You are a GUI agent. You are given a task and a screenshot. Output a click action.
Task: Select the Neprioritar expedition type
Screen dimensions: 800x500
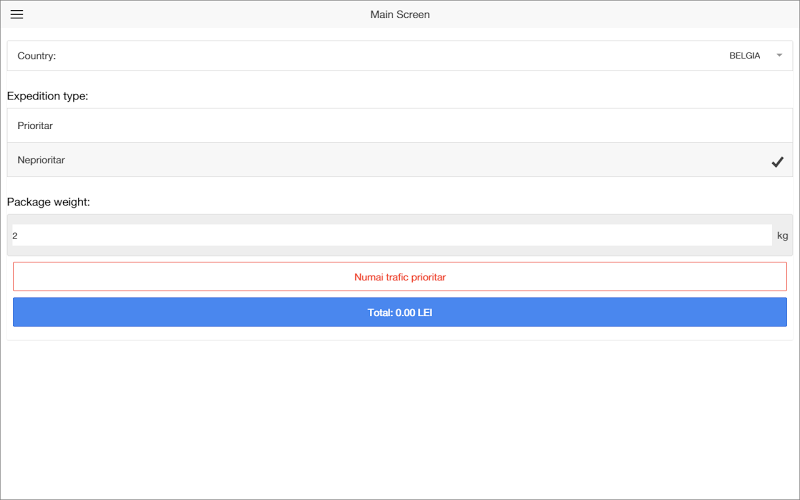tap(41, 160)
